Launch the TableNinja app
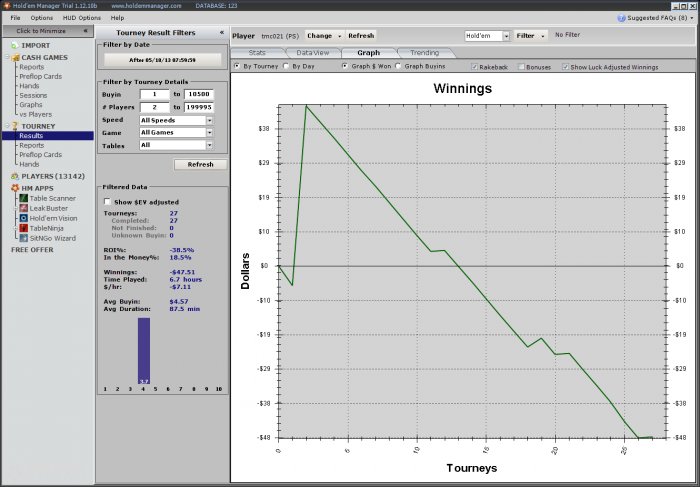This screenshot has width=700, height=487. [47, 228]
